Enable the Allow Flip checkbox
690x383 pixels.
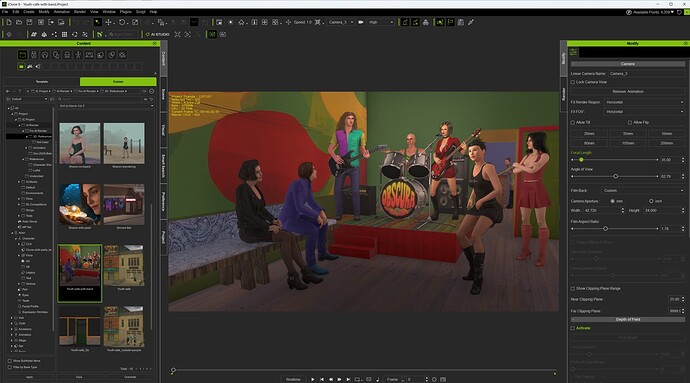coord(630,122)
